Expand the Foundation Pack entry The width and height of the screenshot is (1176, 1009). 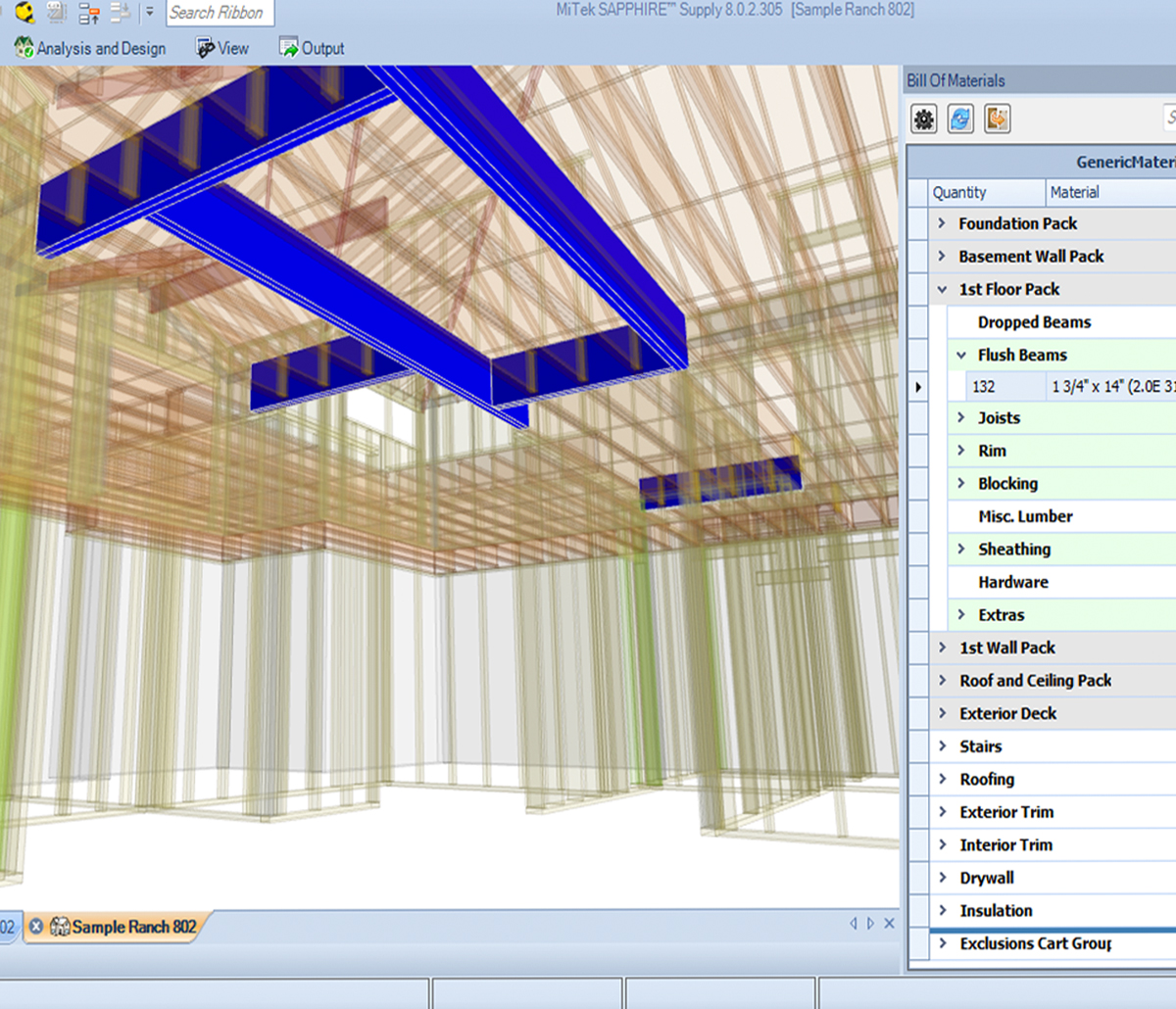(943, 223)
